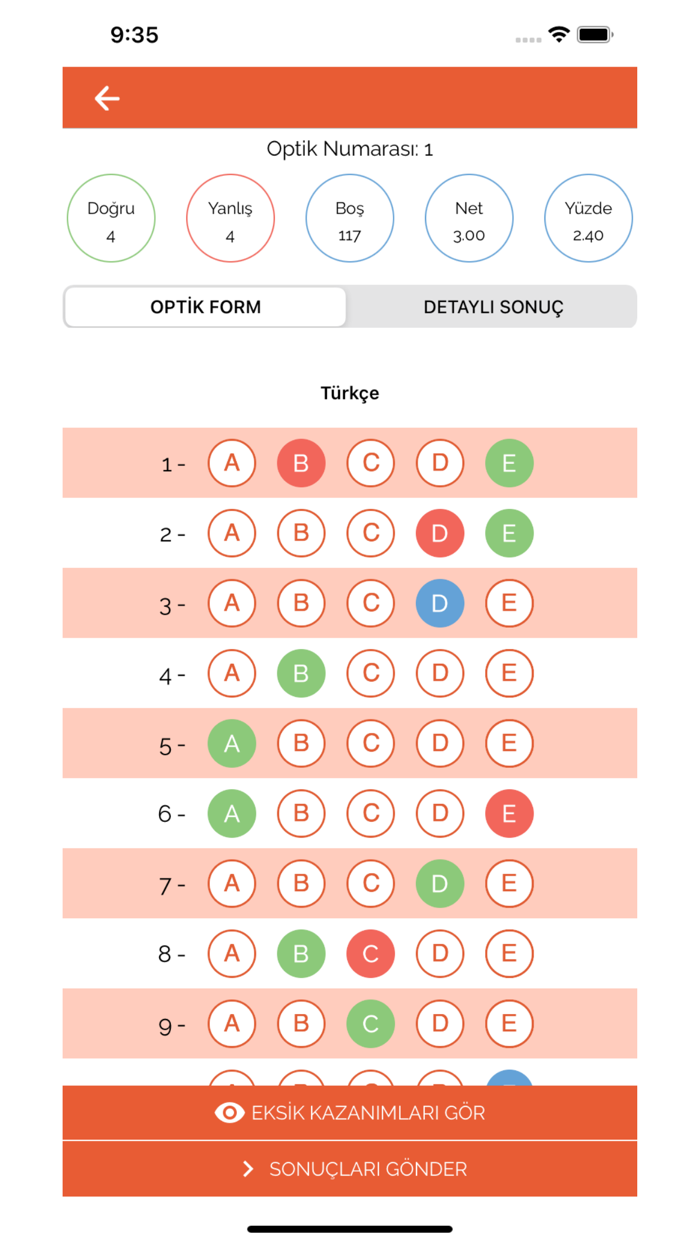Tap the Yüzde percentage circle

[588, 219]
